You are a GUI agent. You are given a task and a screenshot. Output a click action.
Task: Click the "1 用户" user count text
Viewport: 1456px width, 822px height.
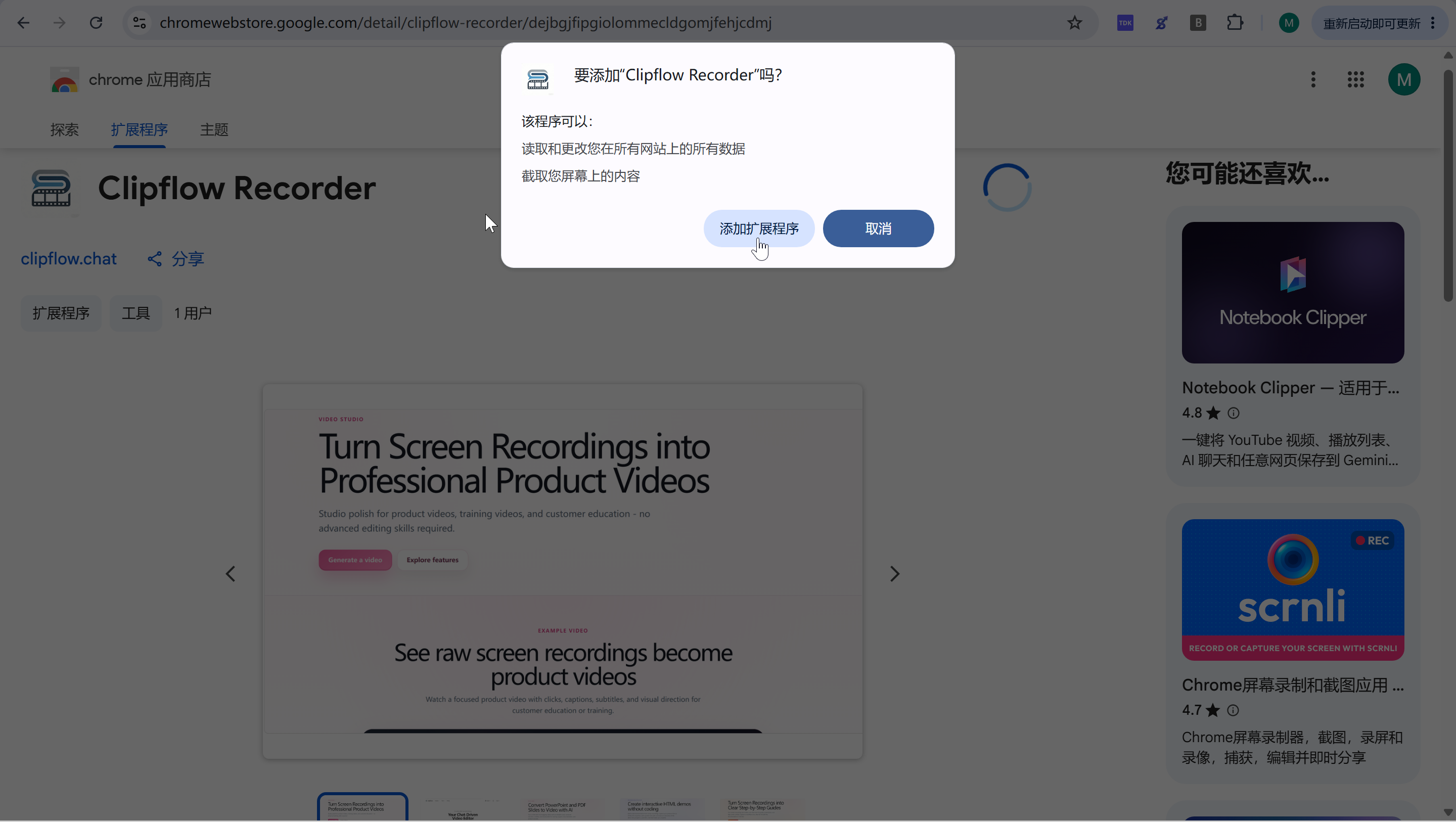[x=193, y=312]
